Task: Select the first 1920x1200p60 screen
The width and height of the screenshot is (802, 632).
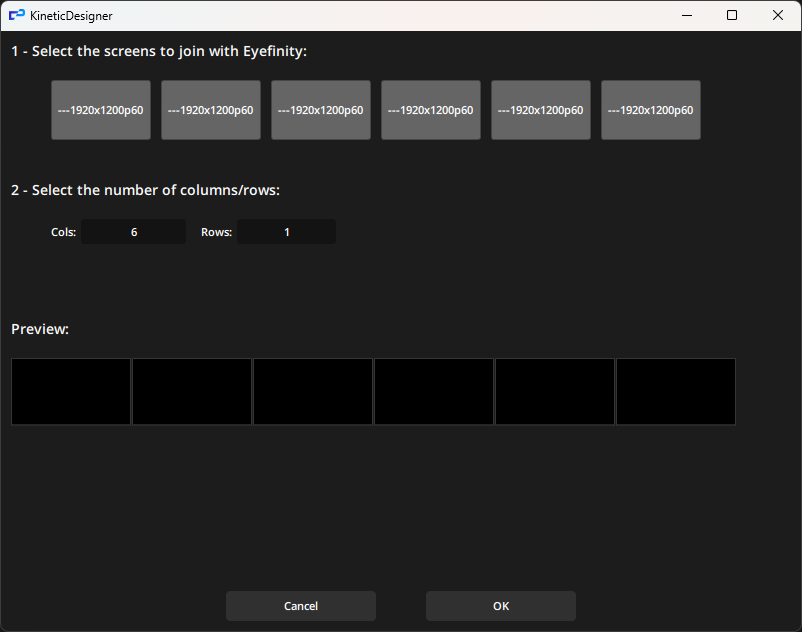Action: (100, 109)
